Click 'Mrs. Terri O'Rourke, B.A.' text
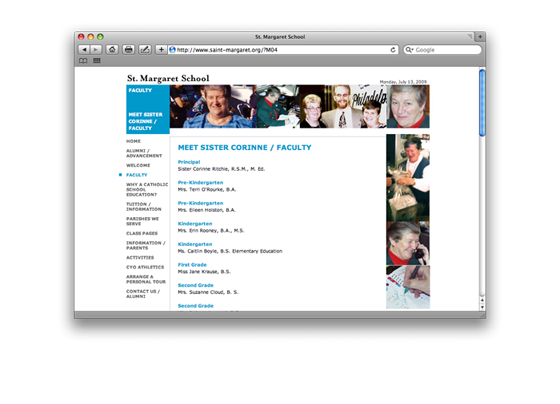Viewport: 560px width, 404px height. click(207, 190)
